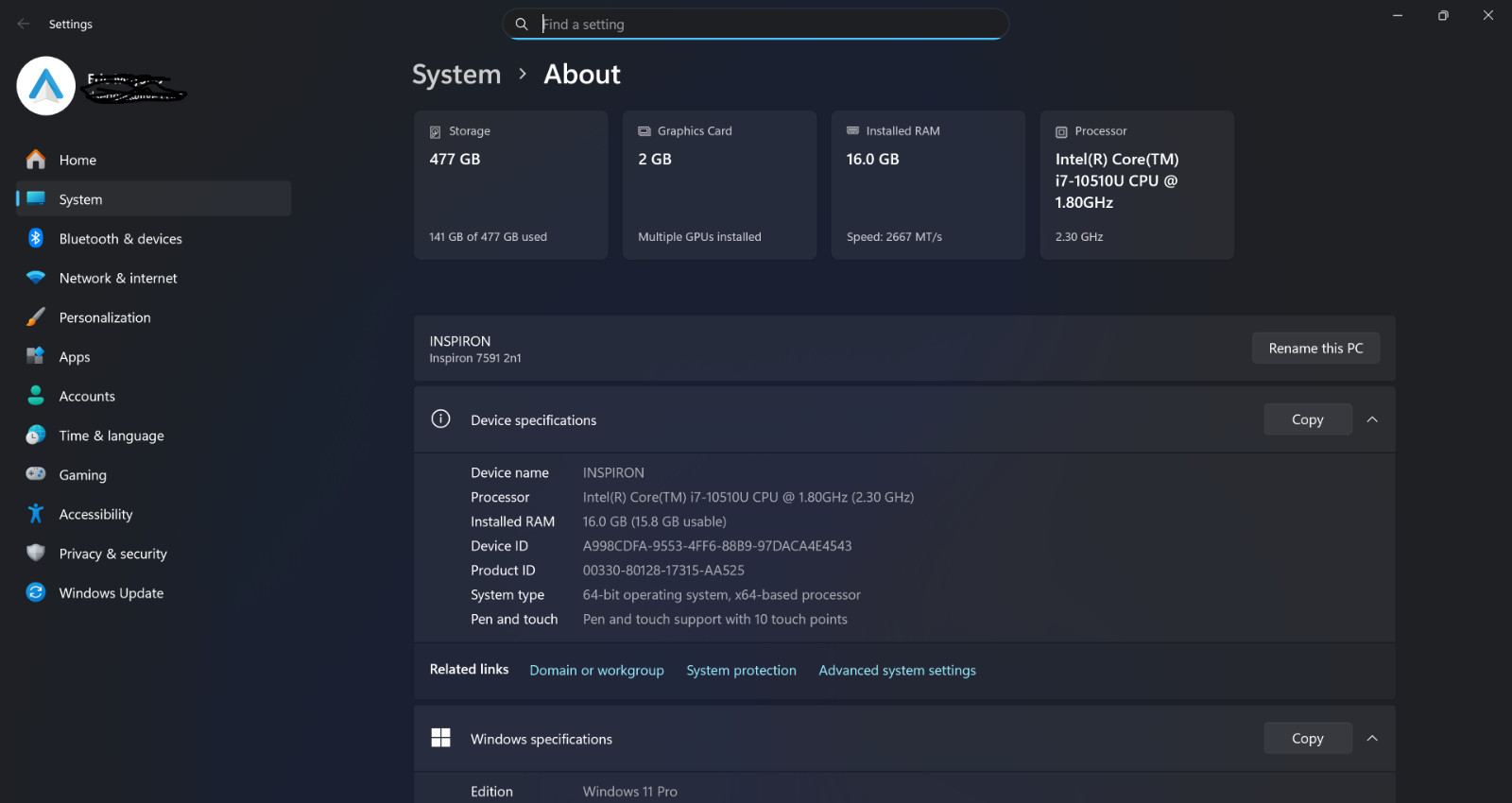Click the Processor value in device specifications
1512x803 pixels.
point(748,497)
